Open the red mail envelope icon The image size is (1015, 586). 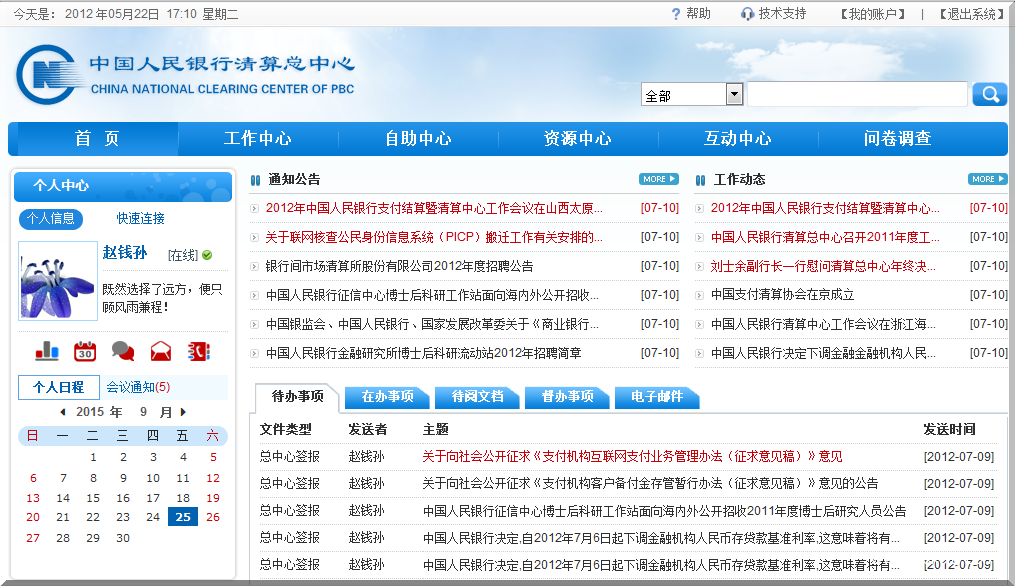pos(161,352)
